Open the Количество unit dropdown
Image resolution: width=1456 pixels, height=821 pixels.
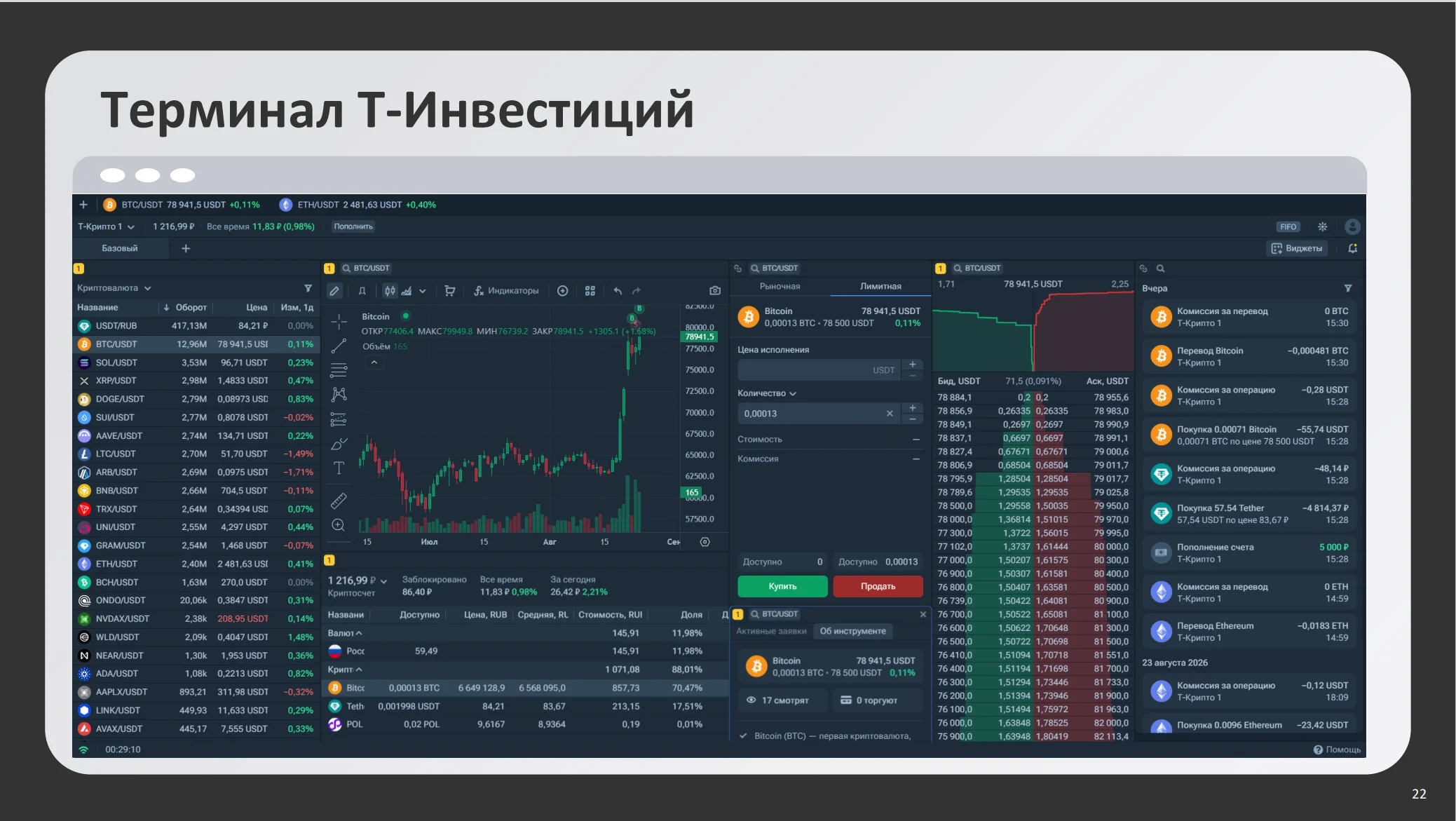tap(767, 393)
